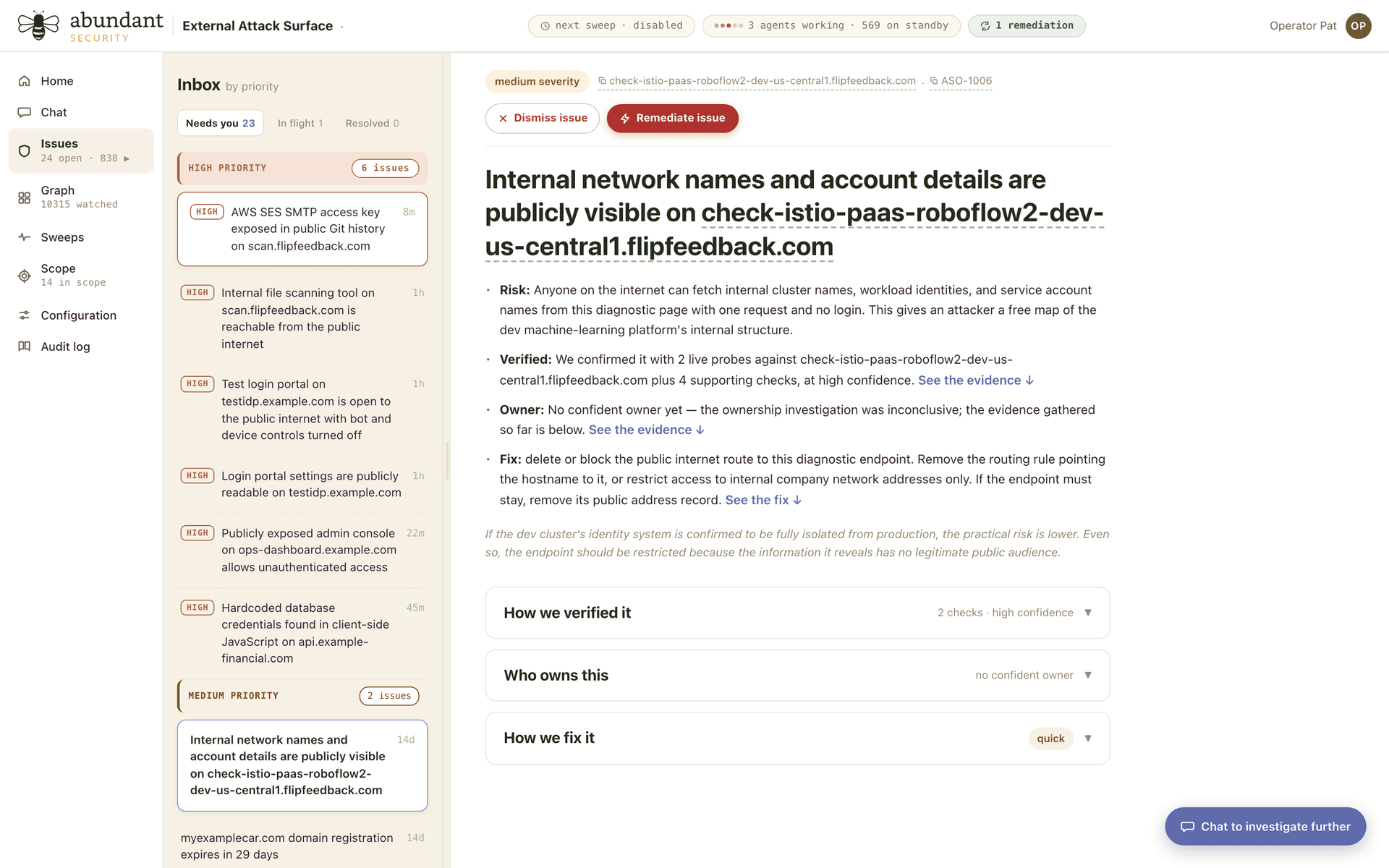Click the copy icon next to ASO-1006
This screenshot has height=868, width=1389.
[934, 81]
